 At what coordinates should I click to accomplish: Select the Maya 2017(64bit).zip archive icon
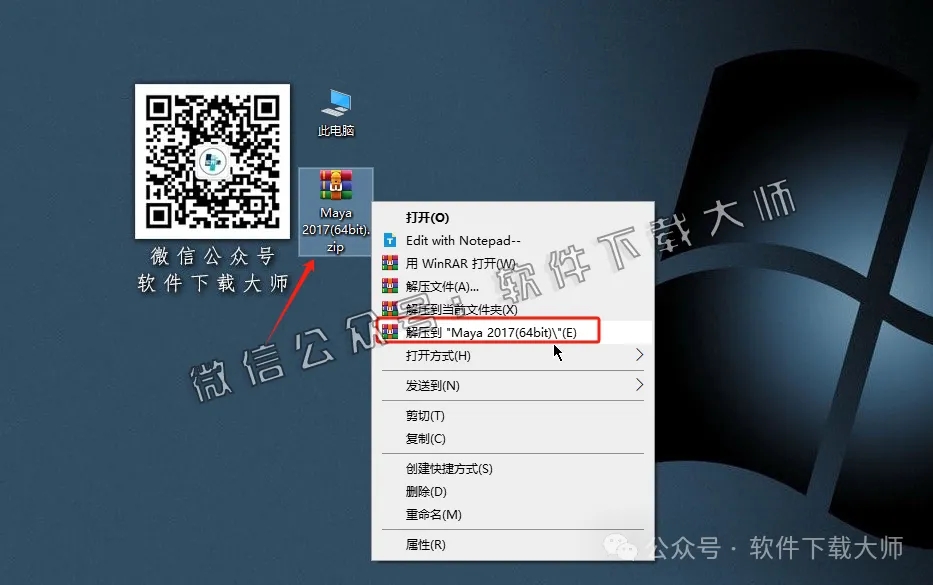pyautogui.click(x=336, y=211)
